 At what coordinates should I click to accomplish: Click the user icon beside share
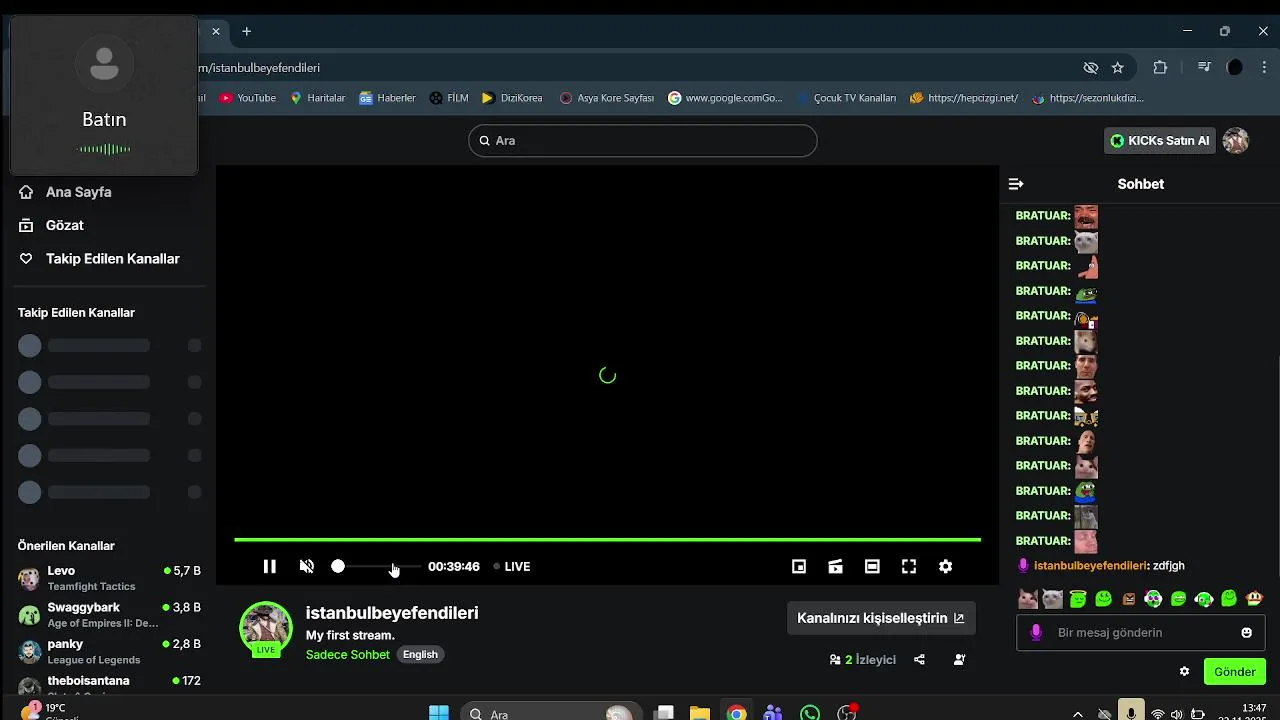(959, 660)
